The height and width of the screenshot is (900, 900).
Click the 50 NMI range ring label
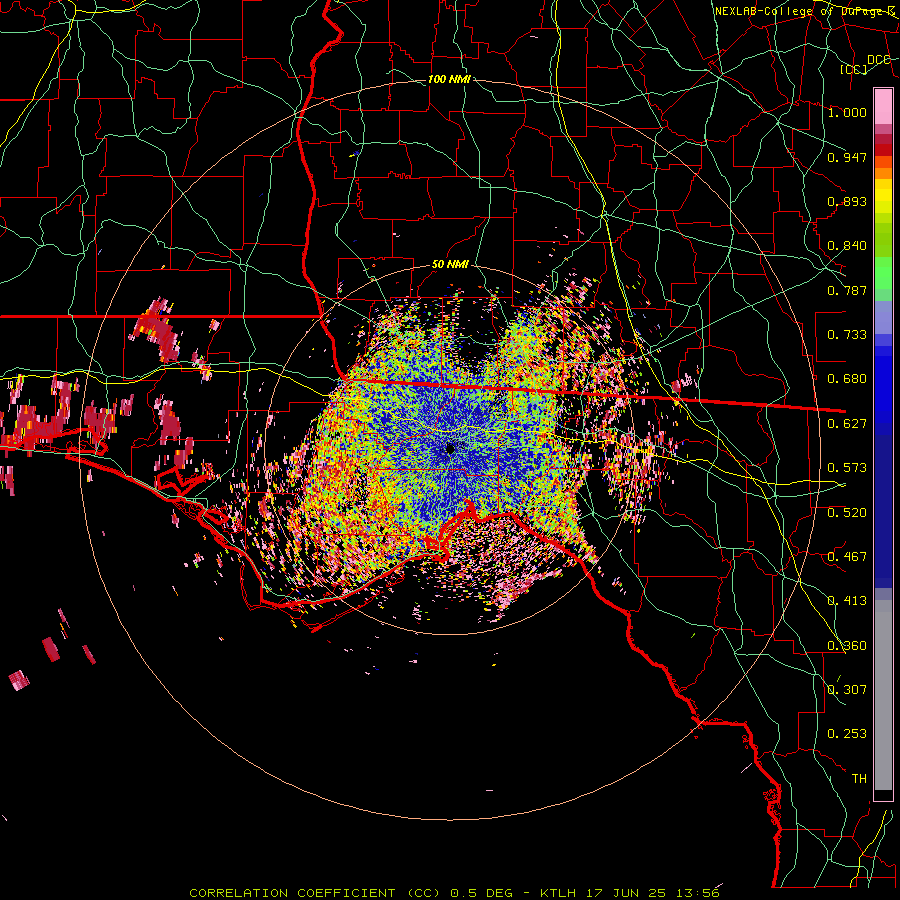(450, 264)
